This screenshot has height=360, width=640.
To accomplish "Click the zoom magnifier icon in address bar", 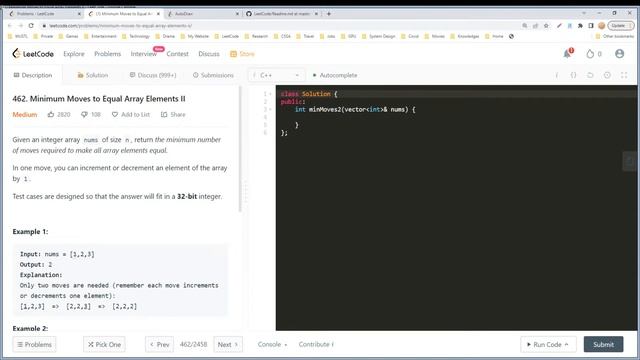I will coord(525,25).
